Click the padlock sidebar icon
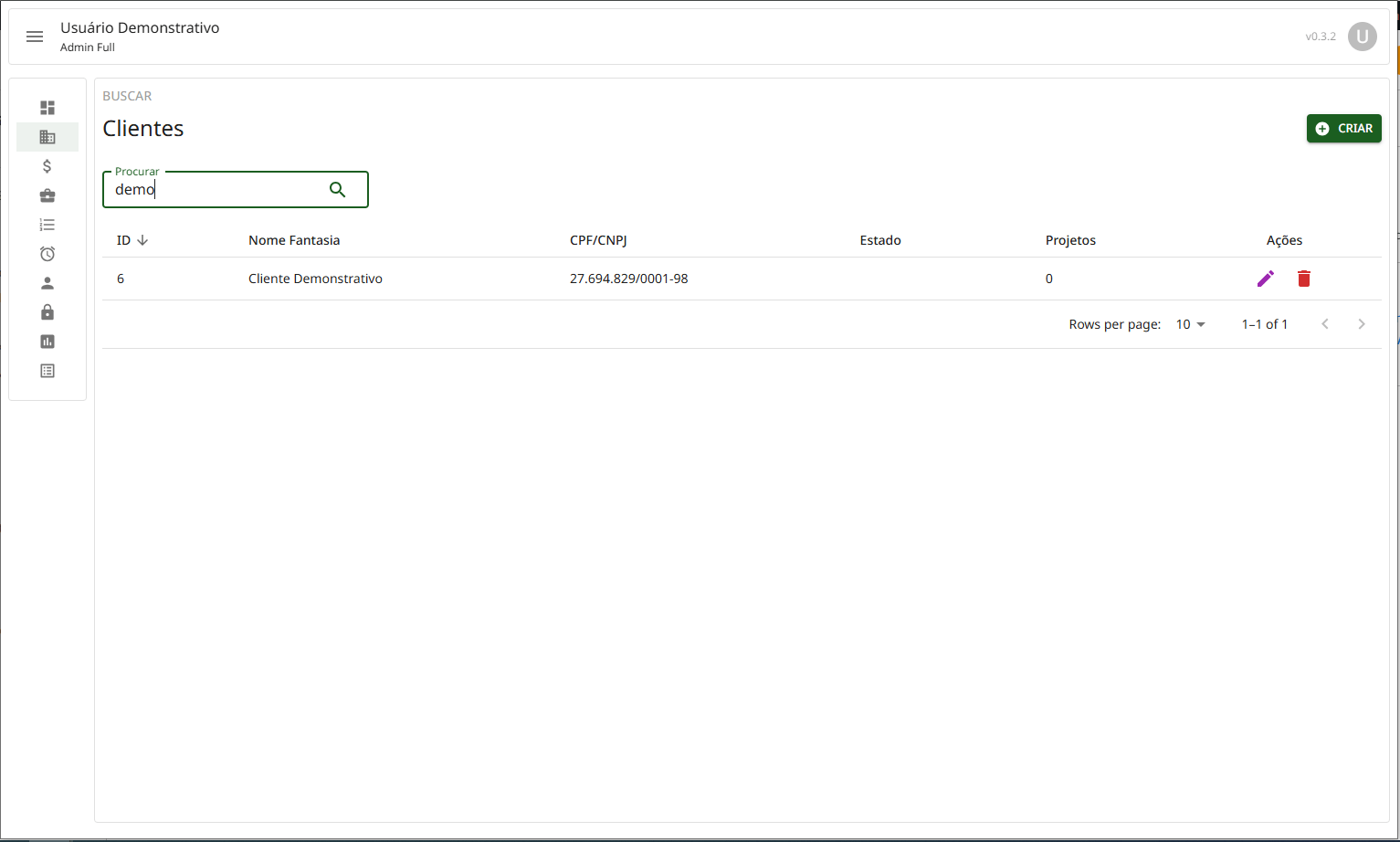 [47, 312]
